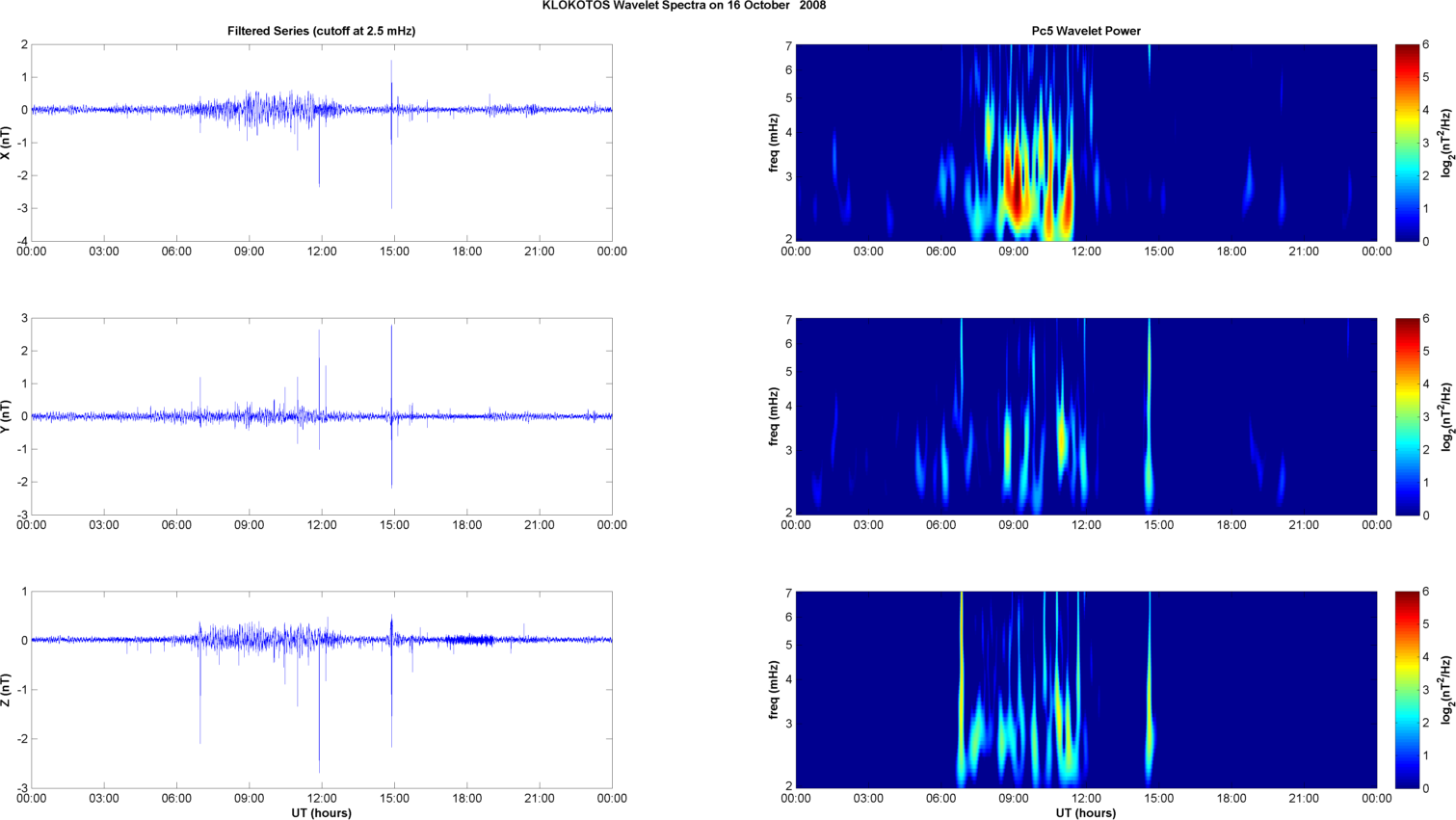Click the 'Pc5 Wavelet Power' heading
The width and height of the screenshot is (1456, 820).
1086,31
